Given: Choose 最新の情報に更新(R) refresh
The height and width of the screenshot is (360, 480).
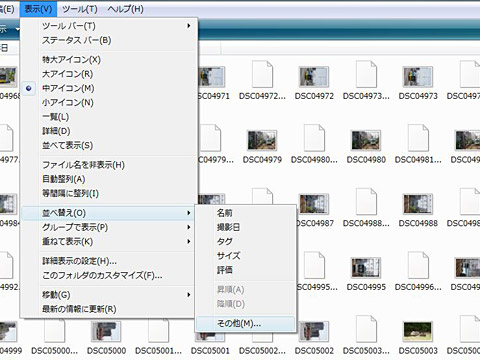Looking at the screenshot, I should click(x=109, y=309).
